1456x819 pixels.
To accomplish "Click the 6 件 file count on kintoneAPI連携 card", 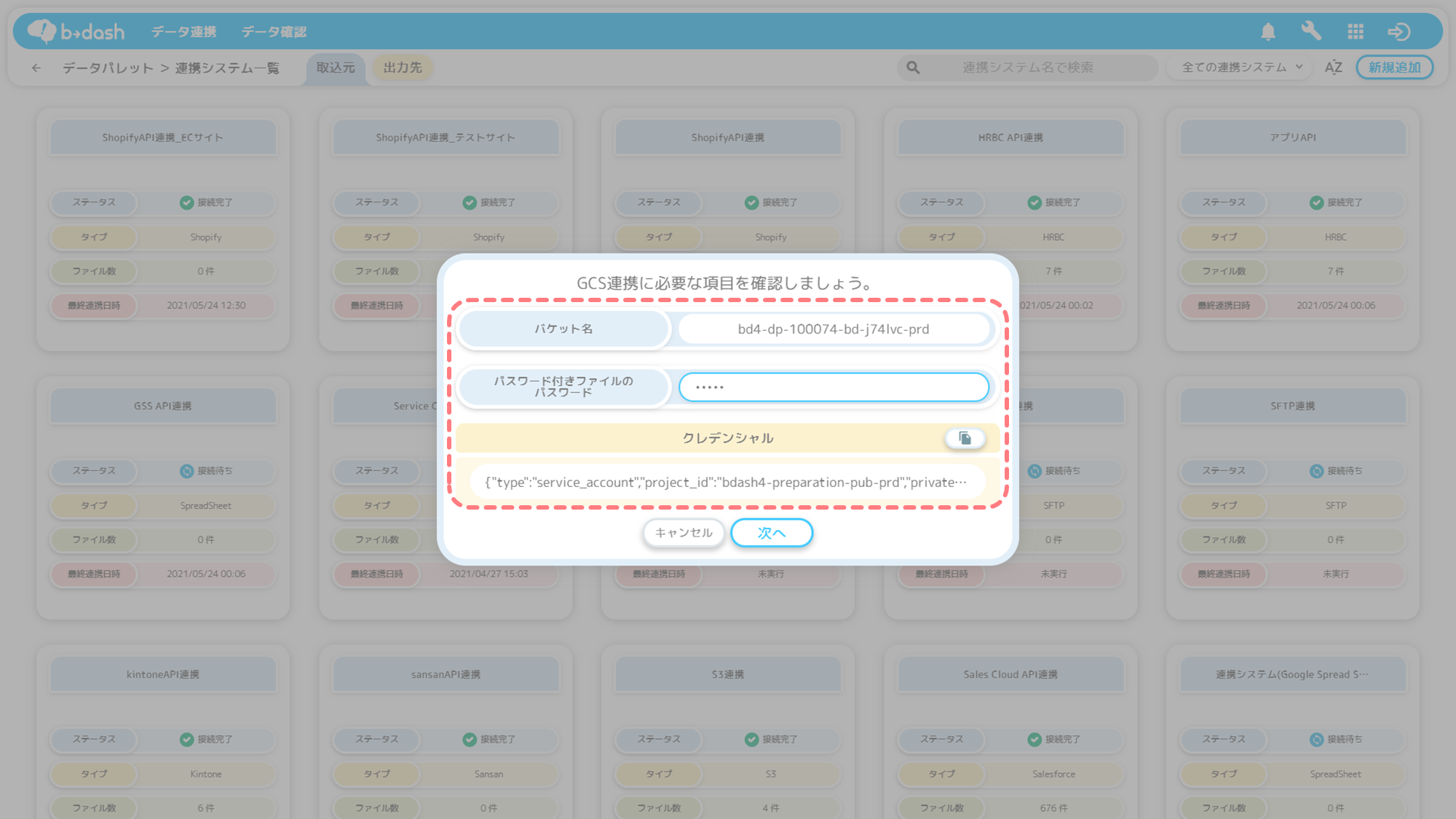I will tap(206, 808).
